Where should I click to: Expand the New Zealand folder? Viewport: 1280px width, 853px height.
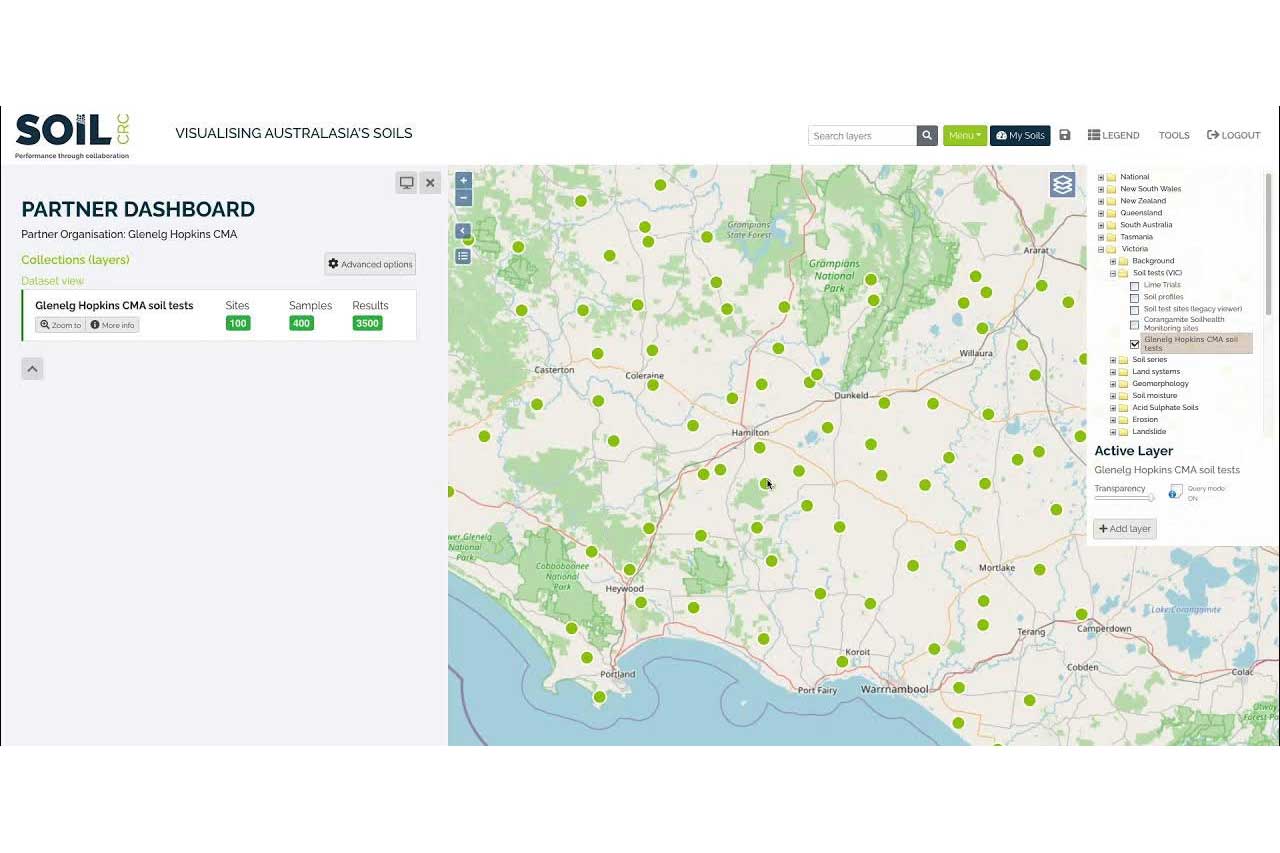point(1101,201)
